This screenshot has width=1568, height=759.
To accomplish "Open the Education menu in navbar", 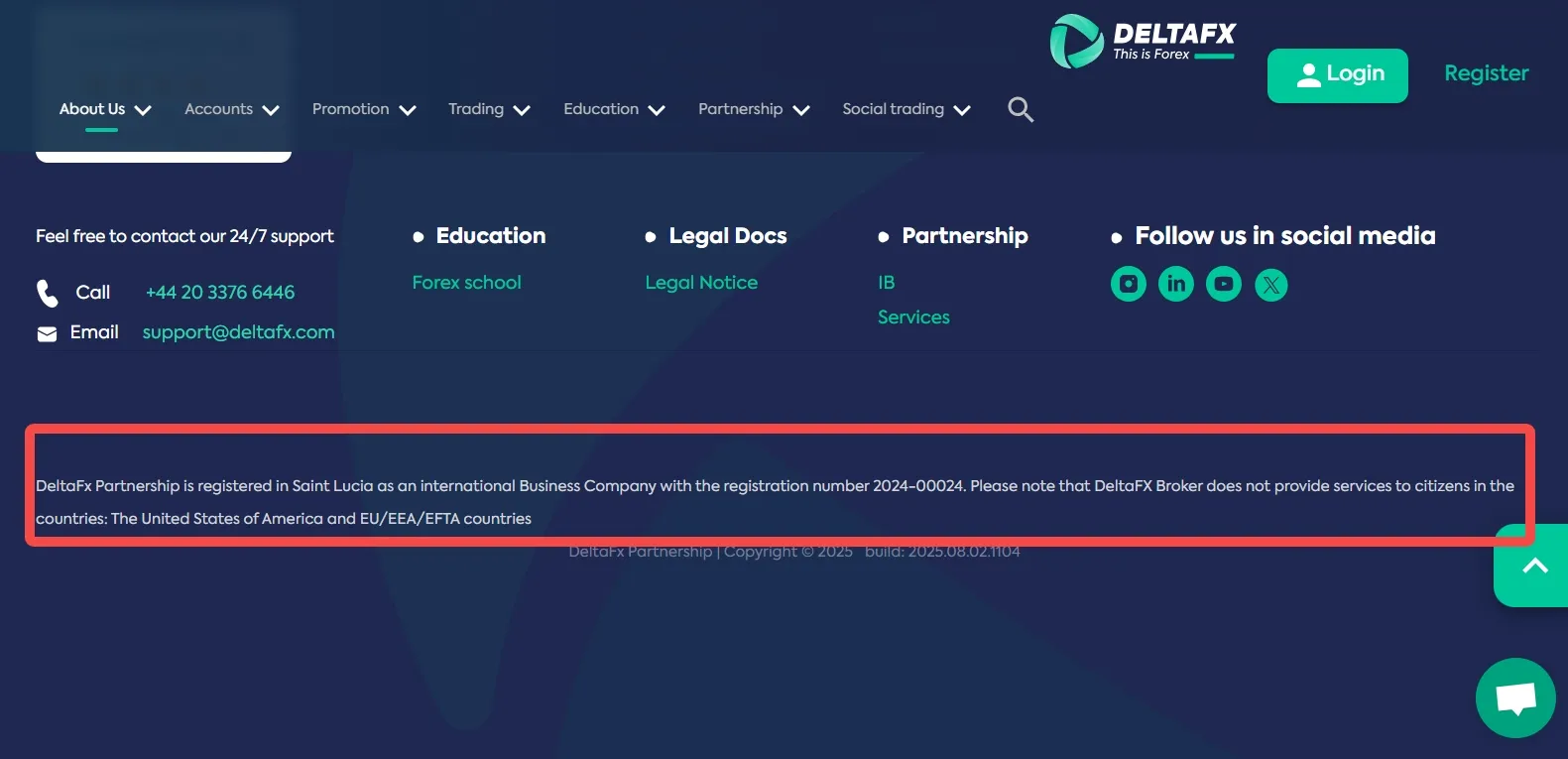I will pos(614,109).
